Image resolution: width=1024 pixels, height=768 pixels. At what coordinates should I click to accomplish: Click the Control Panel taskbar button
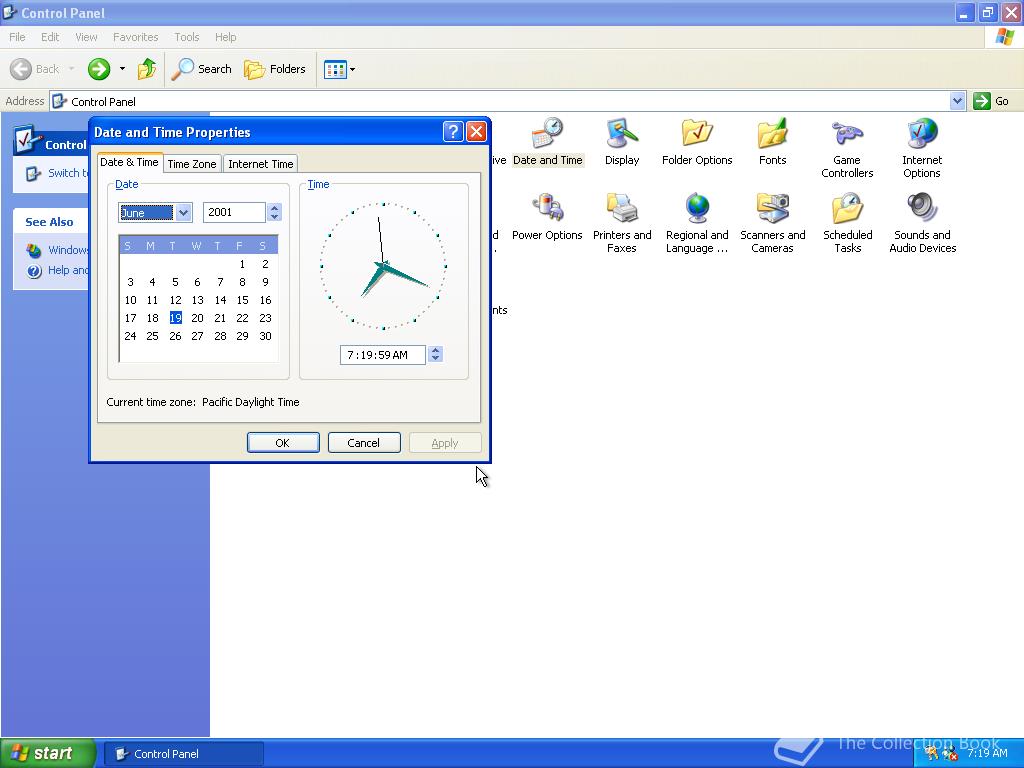tap(184, 754)
